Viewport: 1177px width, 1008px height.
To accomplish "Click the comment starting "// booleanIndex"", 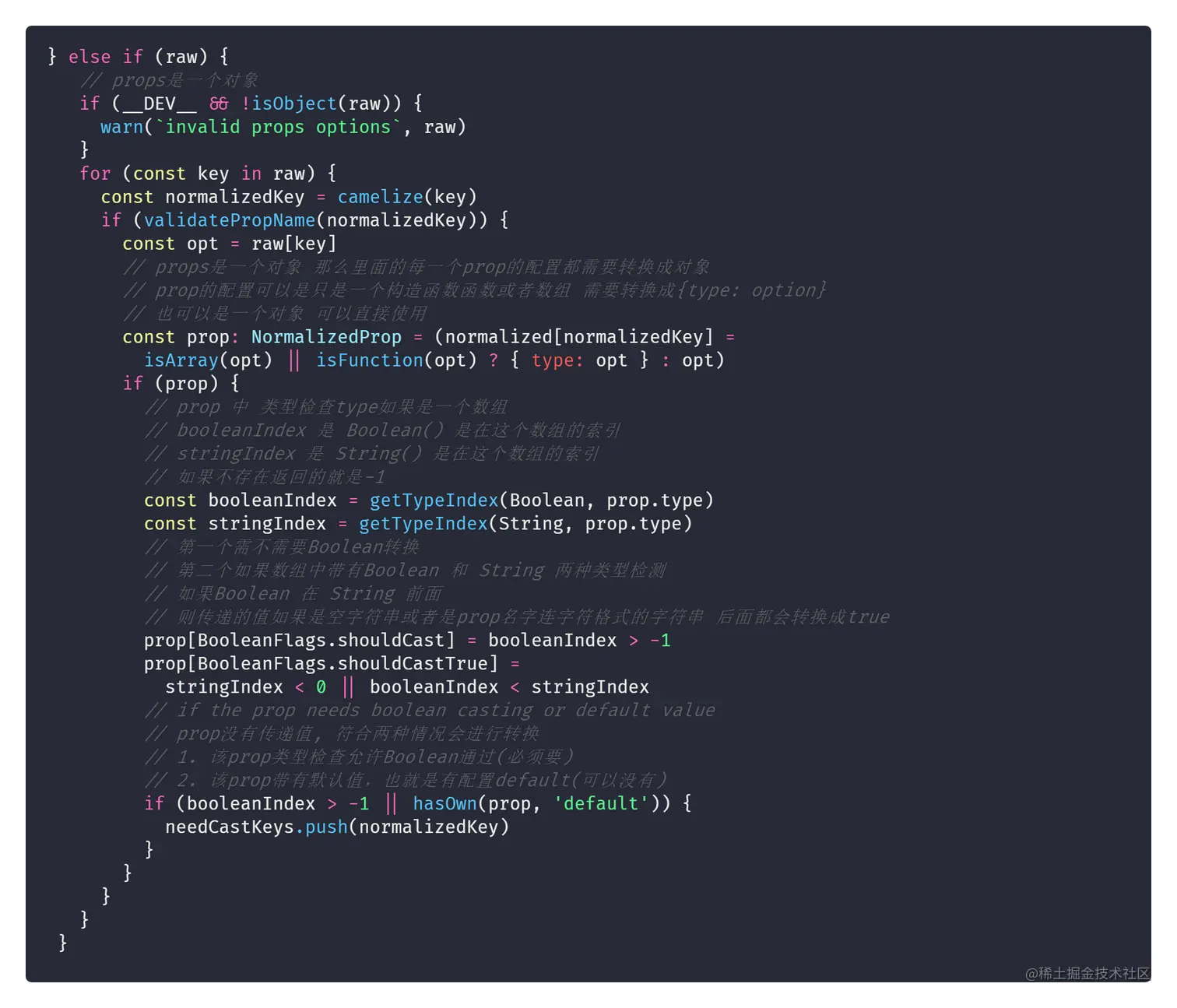I will (382, 430).
